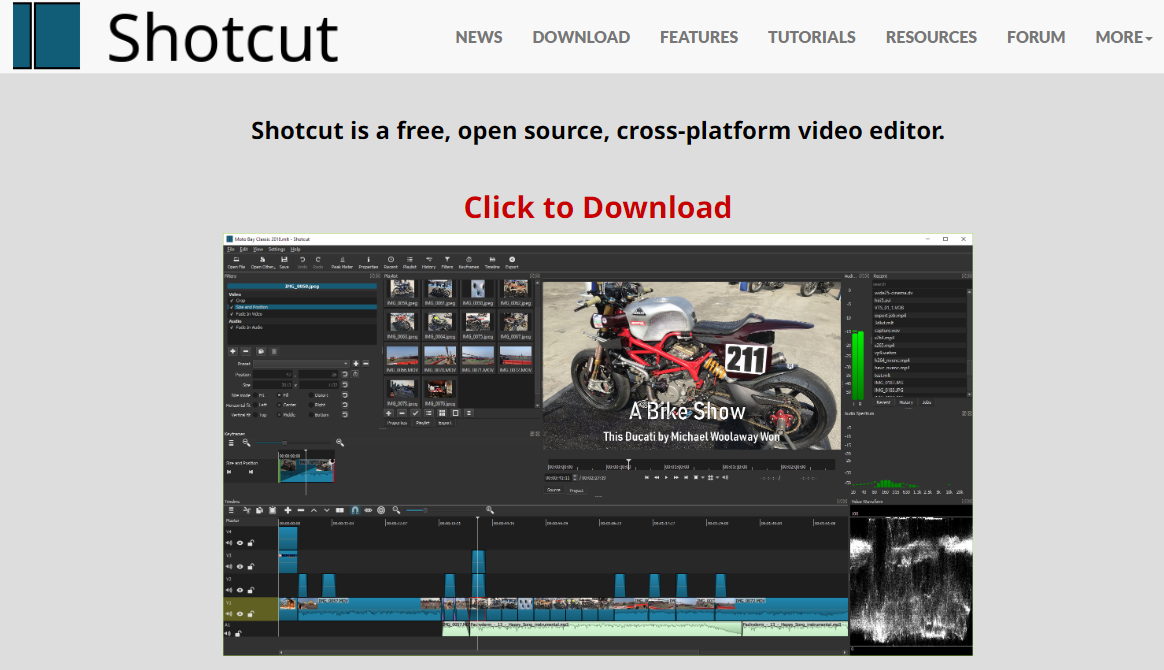This screenshot has height=670, width=1164.
Task: Lock audio track A1 padlock icon
Action: [x=238, y=634]
